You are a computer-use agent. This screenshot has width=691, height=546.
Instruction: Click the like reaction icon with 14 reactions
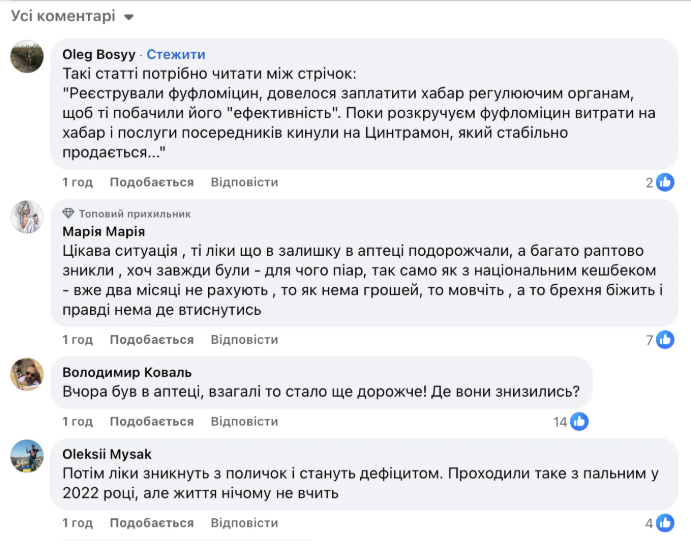point(579,421)
